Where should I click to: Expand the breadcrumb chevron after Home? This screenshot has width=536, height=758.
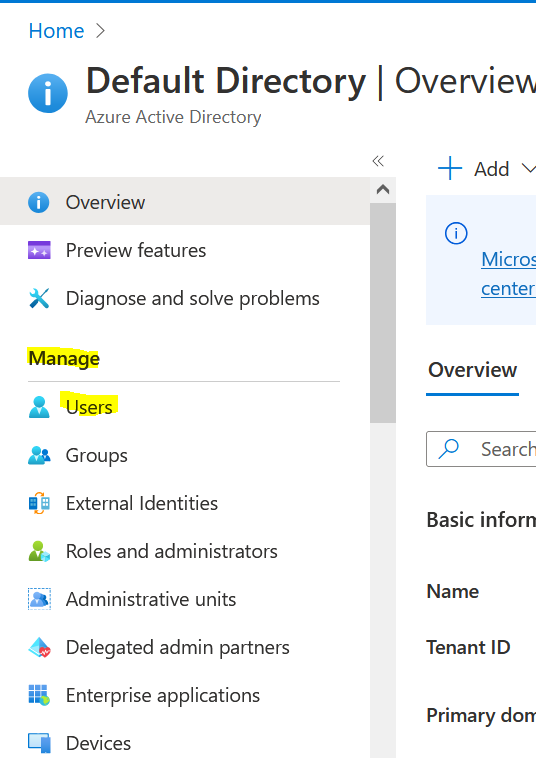(x=101, y=31)
